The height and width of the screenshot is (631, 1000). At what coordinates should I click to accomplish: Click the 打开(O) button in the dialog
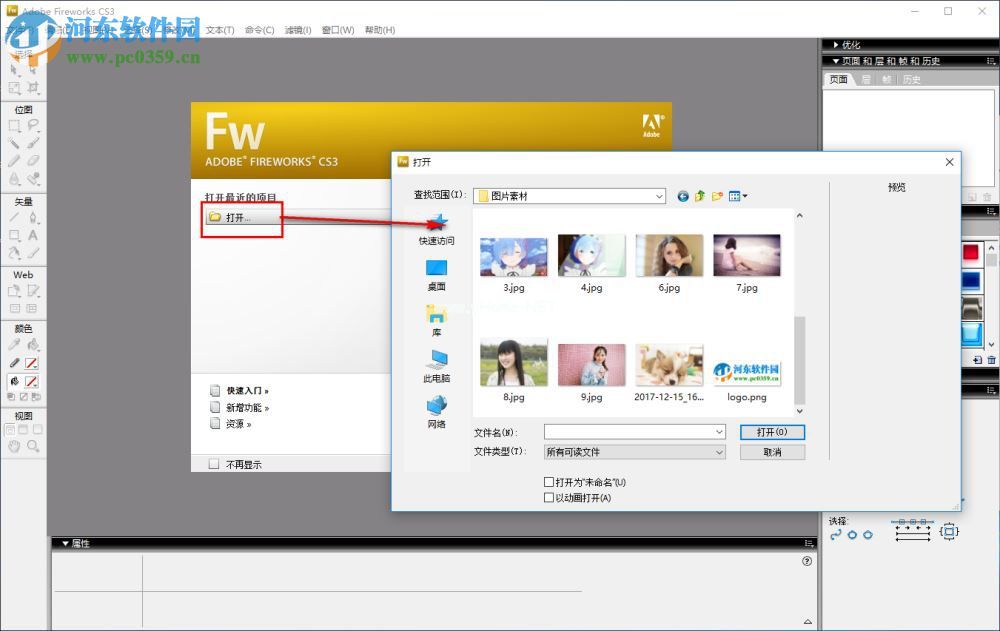coord(771,431)
